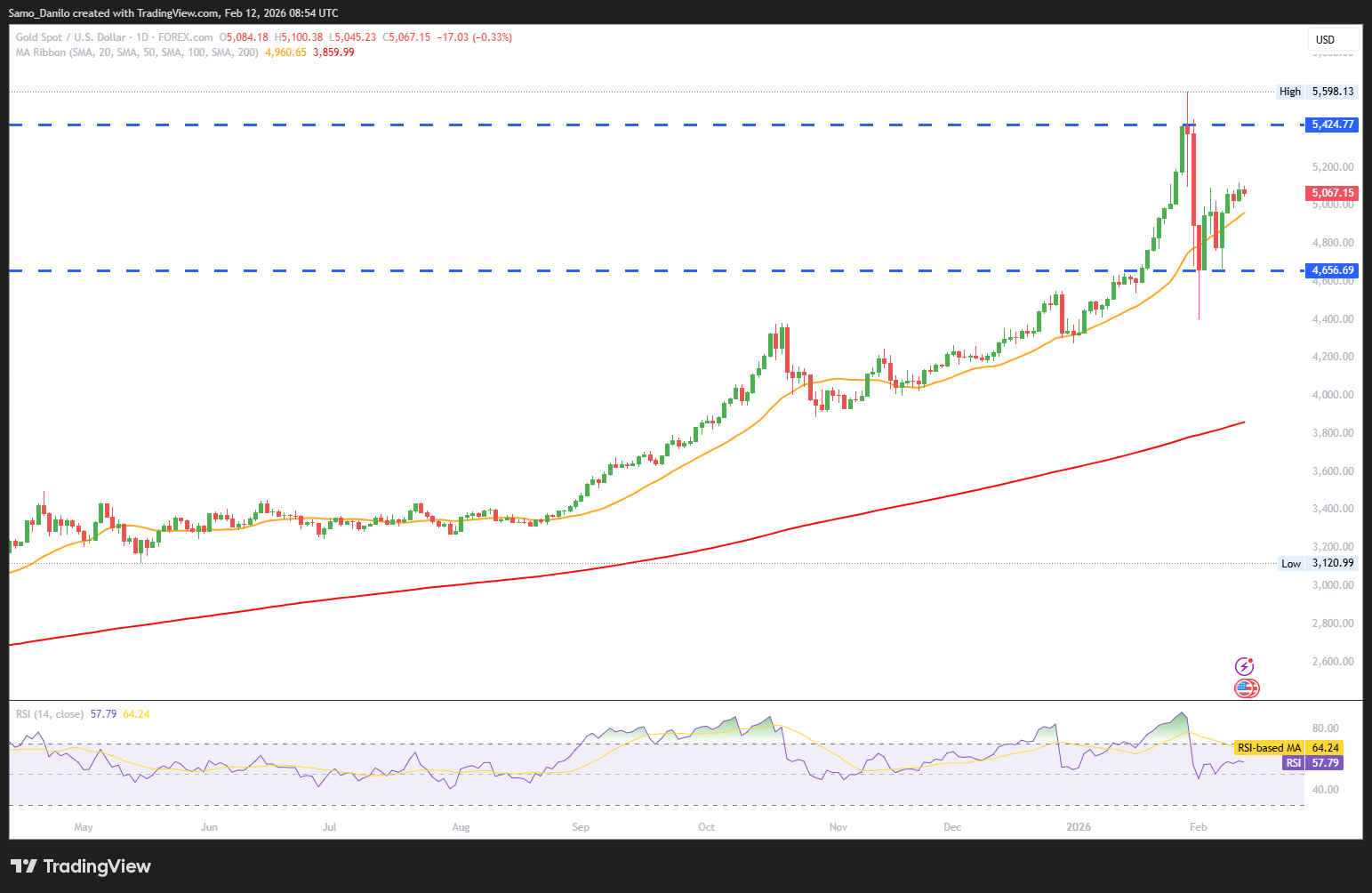
Task: Click the TradingView logo at bottom left
Action: [81, 866]
